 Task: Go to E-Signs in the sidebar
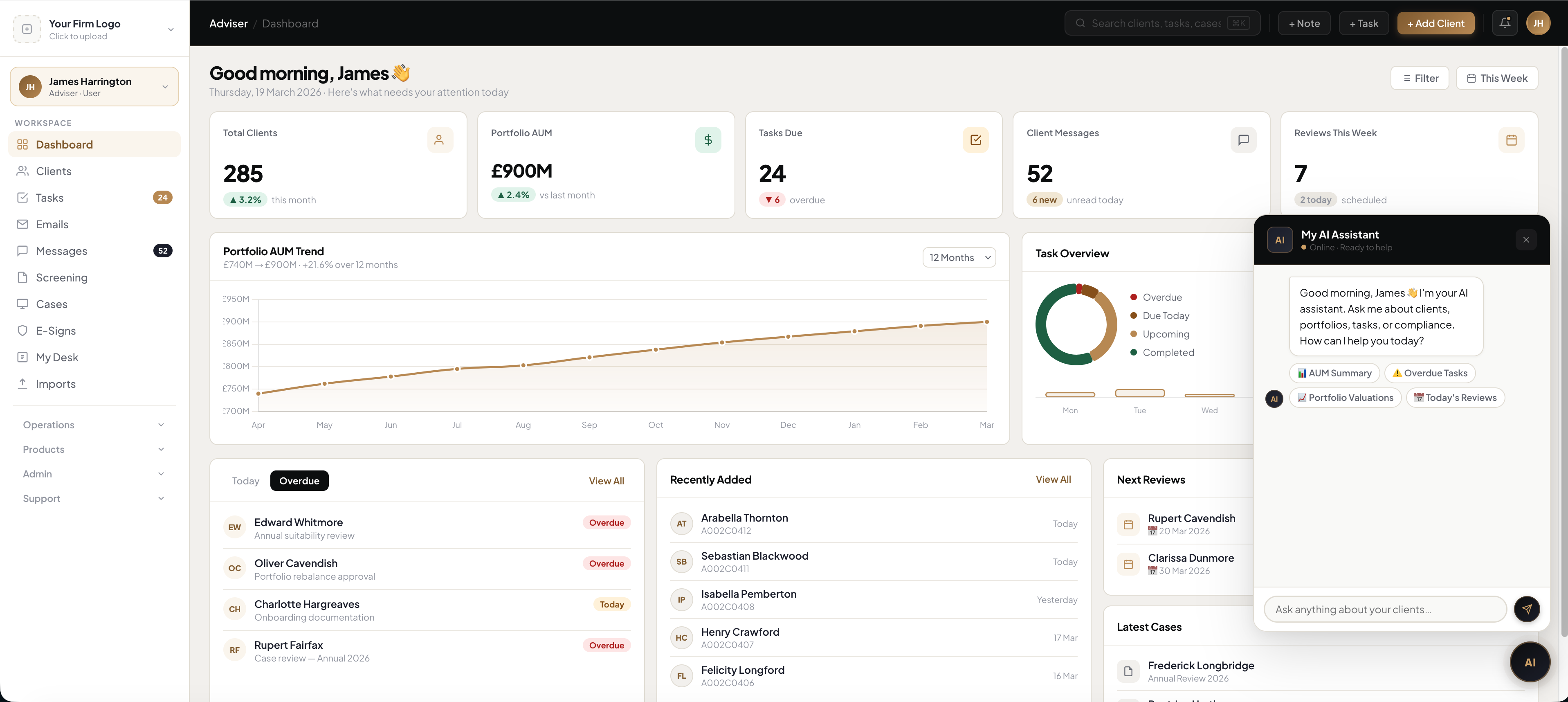(x=55, y=331)
